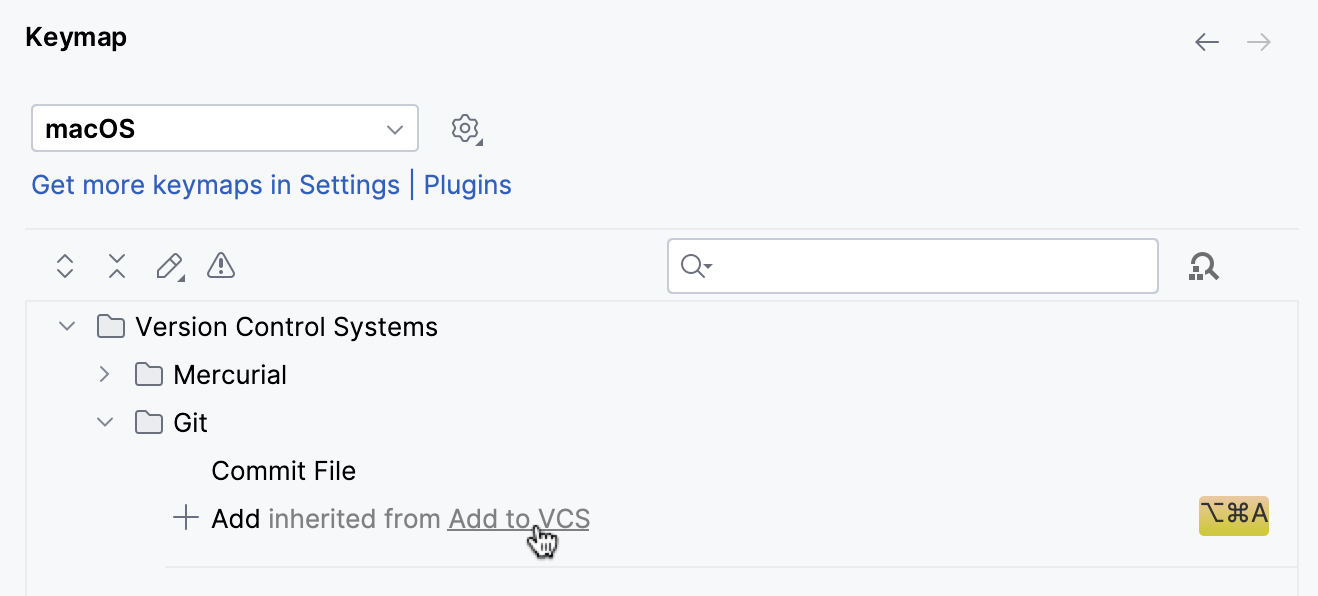Click the ⌥⌘A shortcut badge
This screenshot has height=596, width=1318.
1233,516
